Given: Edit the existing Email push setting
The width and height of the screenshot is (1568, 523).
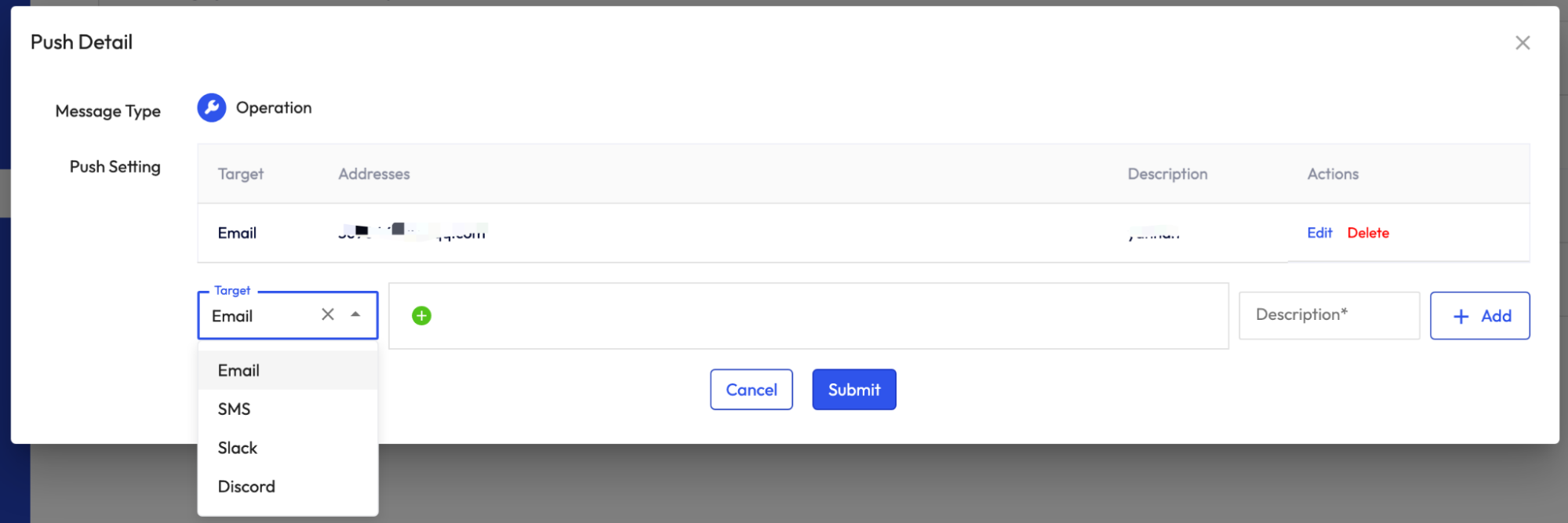Looking at the screenshot, I should 1319,233.
